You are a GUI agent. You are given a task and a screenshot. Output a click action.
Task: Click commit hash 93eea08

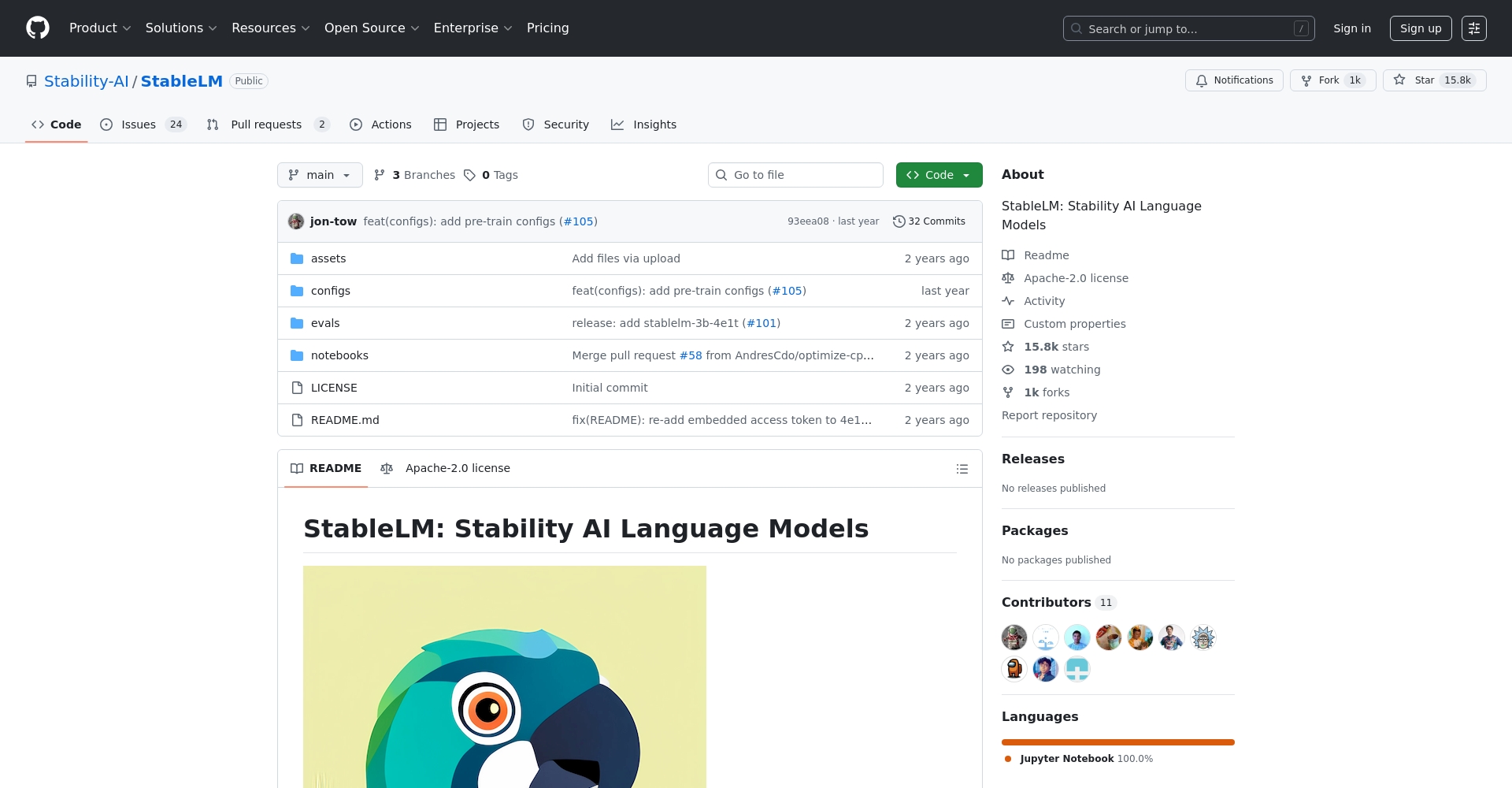tap(808, 221)
